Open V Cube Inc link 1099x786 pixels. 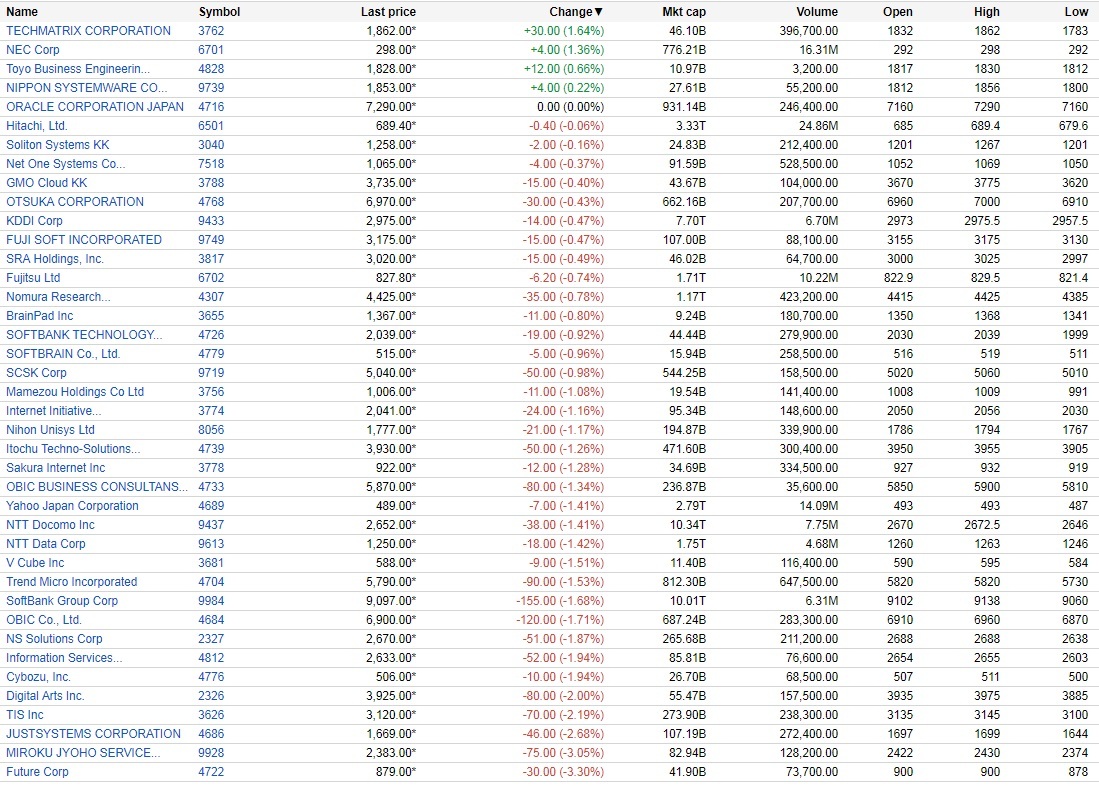pos(35,562)
